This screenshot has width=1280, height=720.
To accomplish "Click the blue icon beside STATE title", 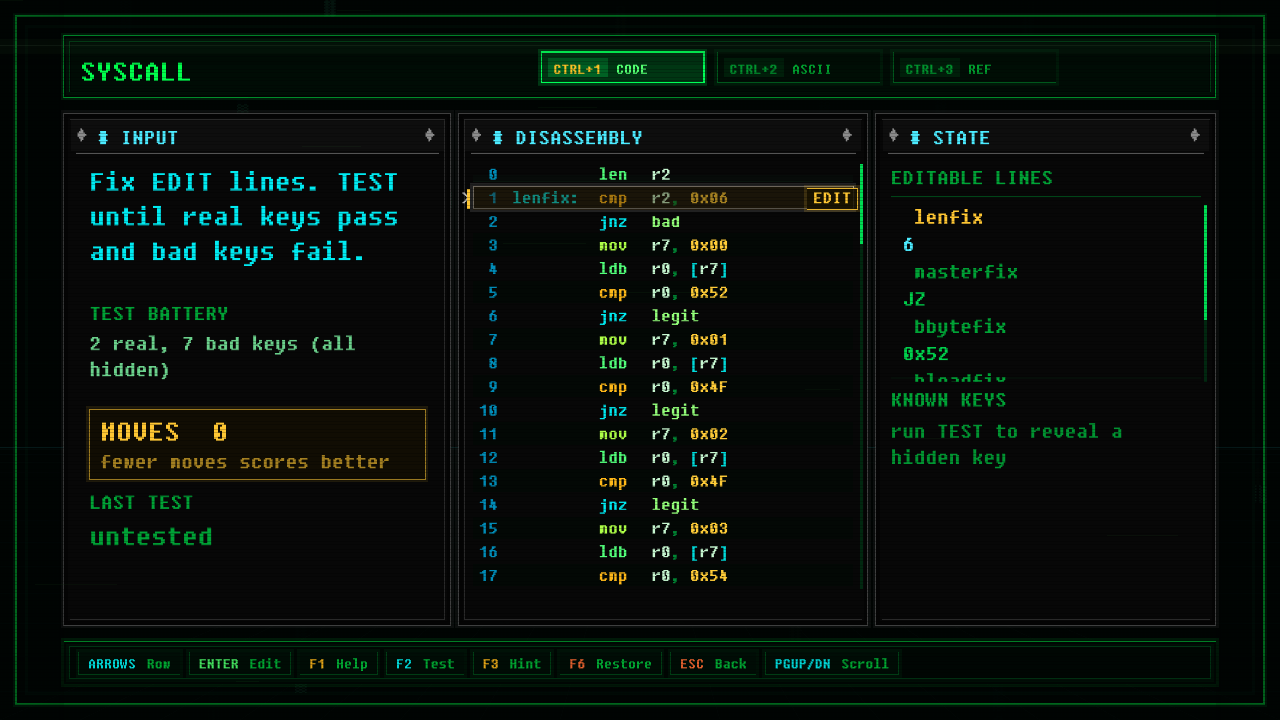I will 915,138.
